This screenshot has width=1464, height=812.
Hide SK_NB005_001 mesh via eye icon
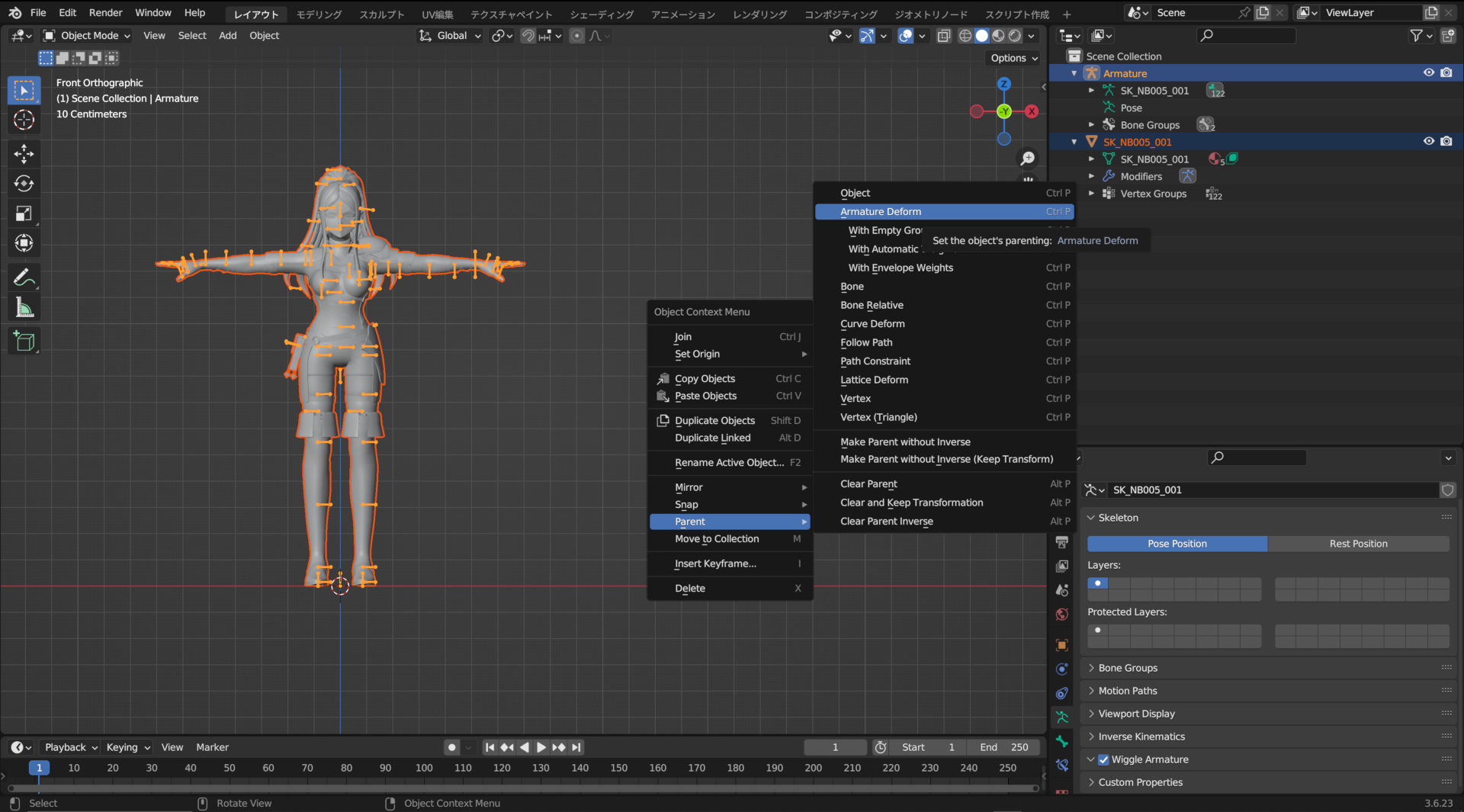click(x=1429, y=142)
